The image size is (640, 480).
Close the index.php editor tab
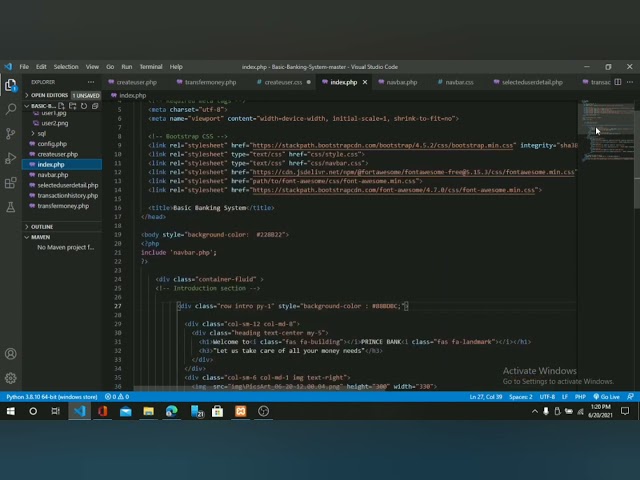365,82
